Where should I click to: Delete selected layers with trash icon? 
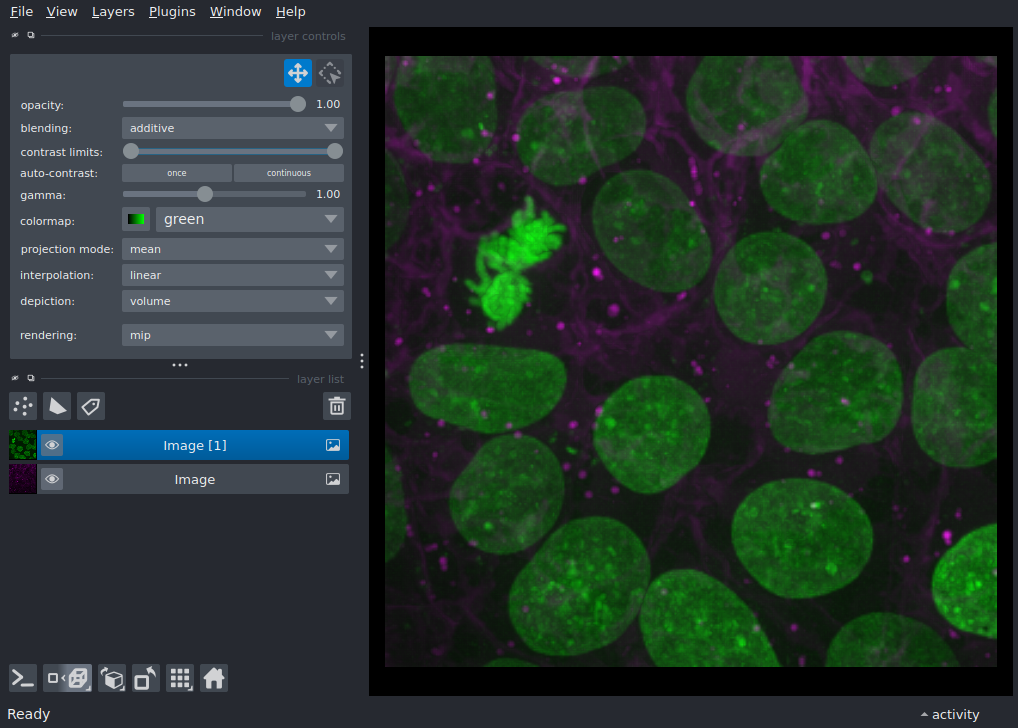pyautogui.click(x=337, y=405)
